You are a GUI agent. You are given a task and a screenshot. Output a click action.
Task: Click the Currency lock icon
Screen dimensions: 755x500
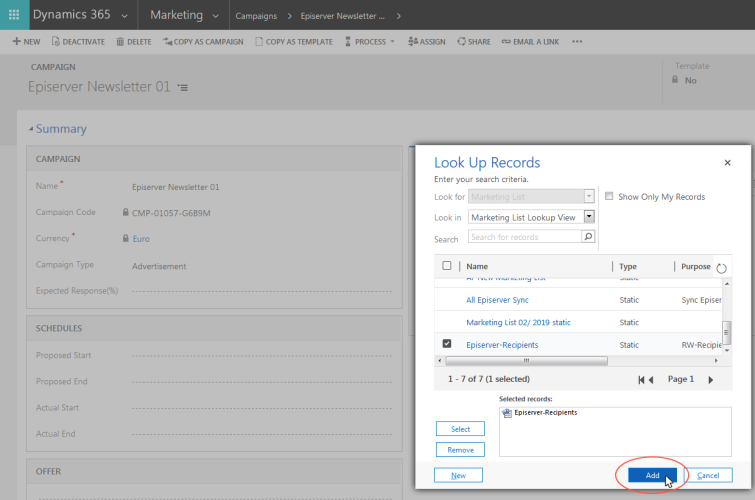tap(126, 238)
